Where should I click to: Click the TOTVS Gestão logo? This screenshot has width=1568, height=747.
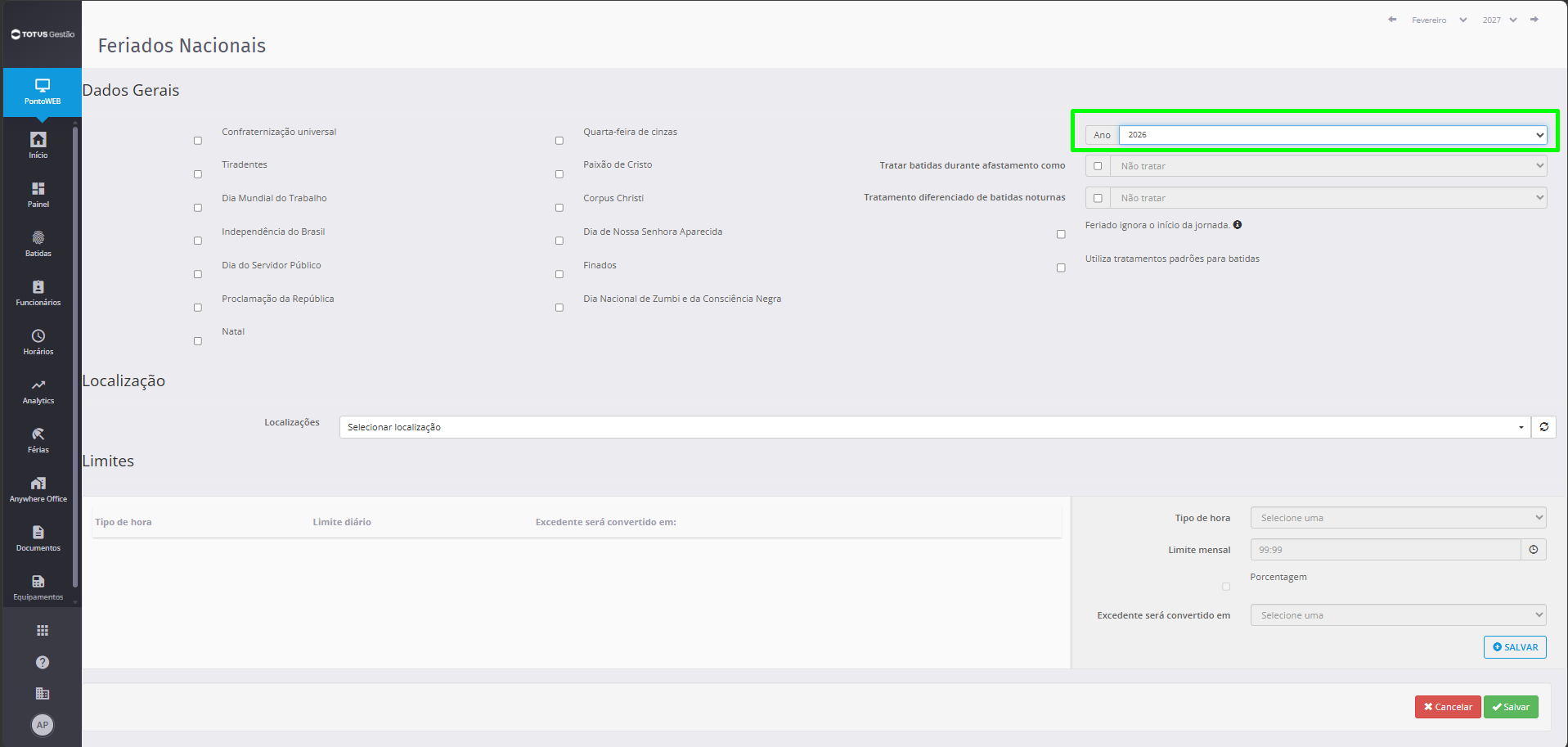pyautogui.click(x=43, y=34)
